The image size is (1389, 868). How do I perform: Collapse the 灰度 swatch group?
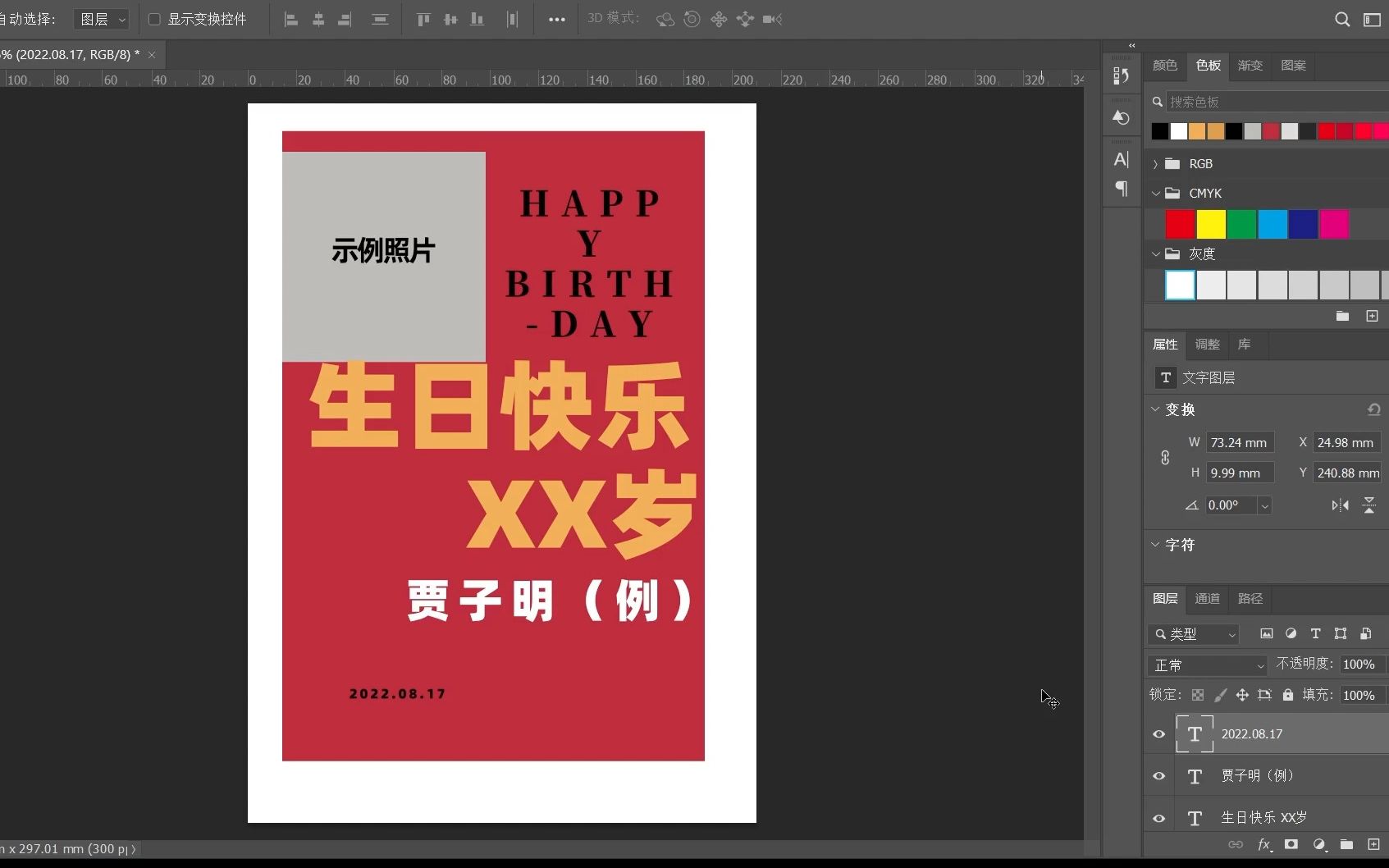click(x=1155, y=254)
